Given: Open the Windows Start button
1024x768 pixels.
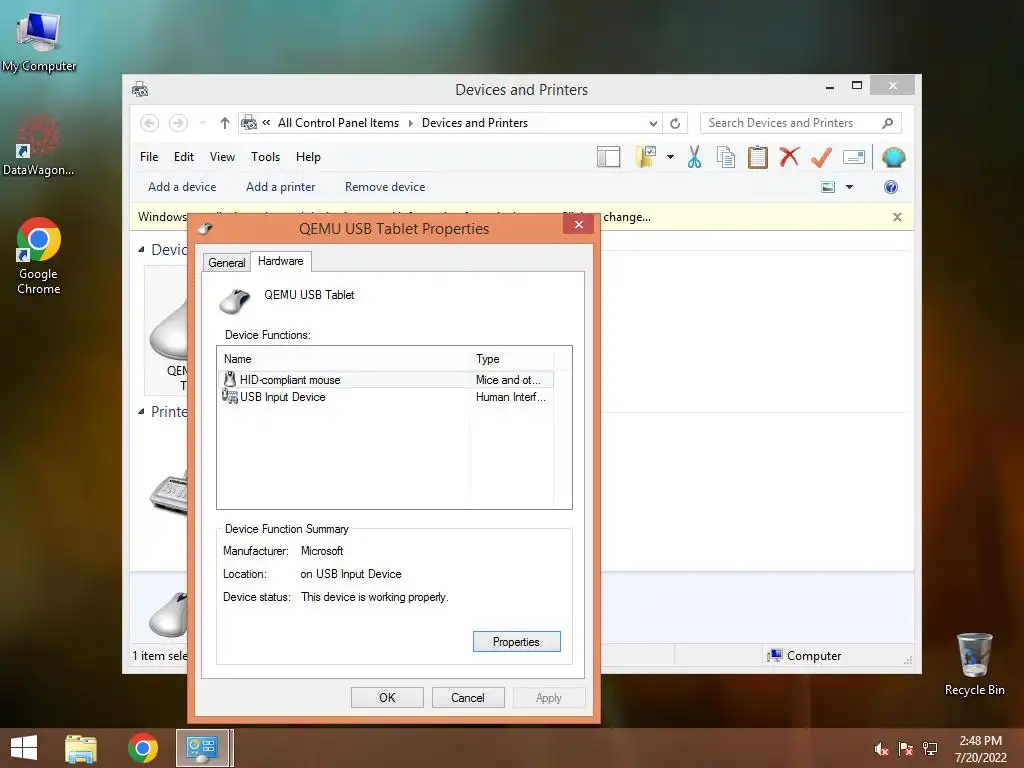Looking at the screenshot, I should [24, 748].
